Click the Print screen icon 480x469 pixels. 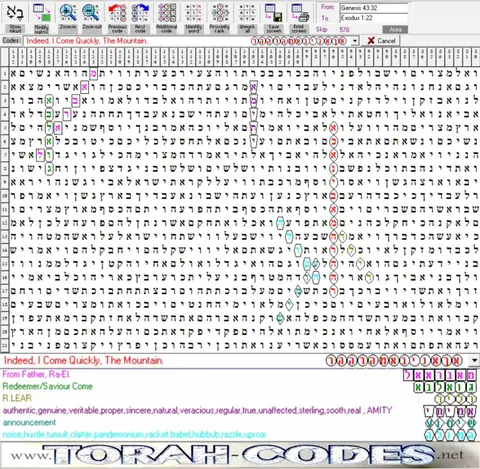point(299,13)
